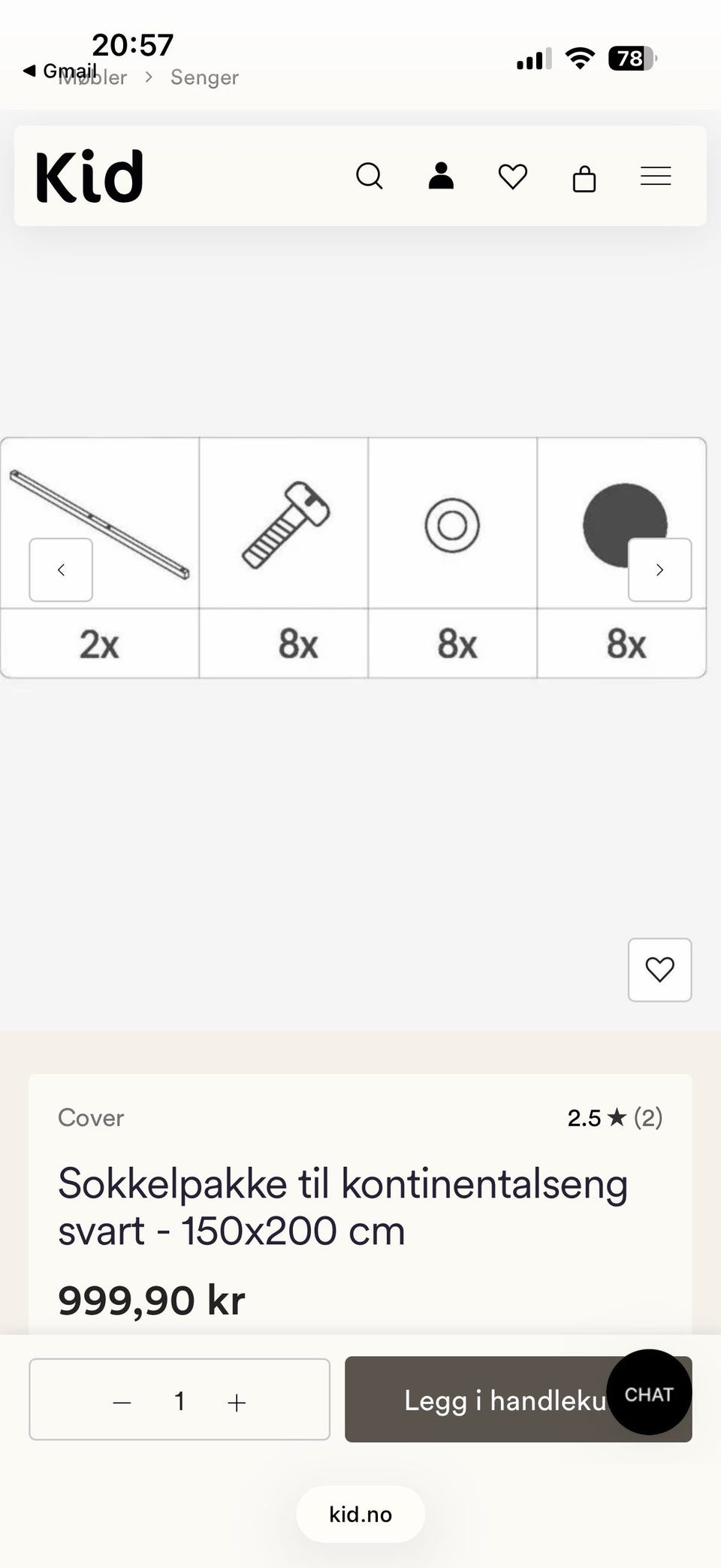
Task: Open the shopping bag icon
Action: pyautogui.click(x=584, y=178)
